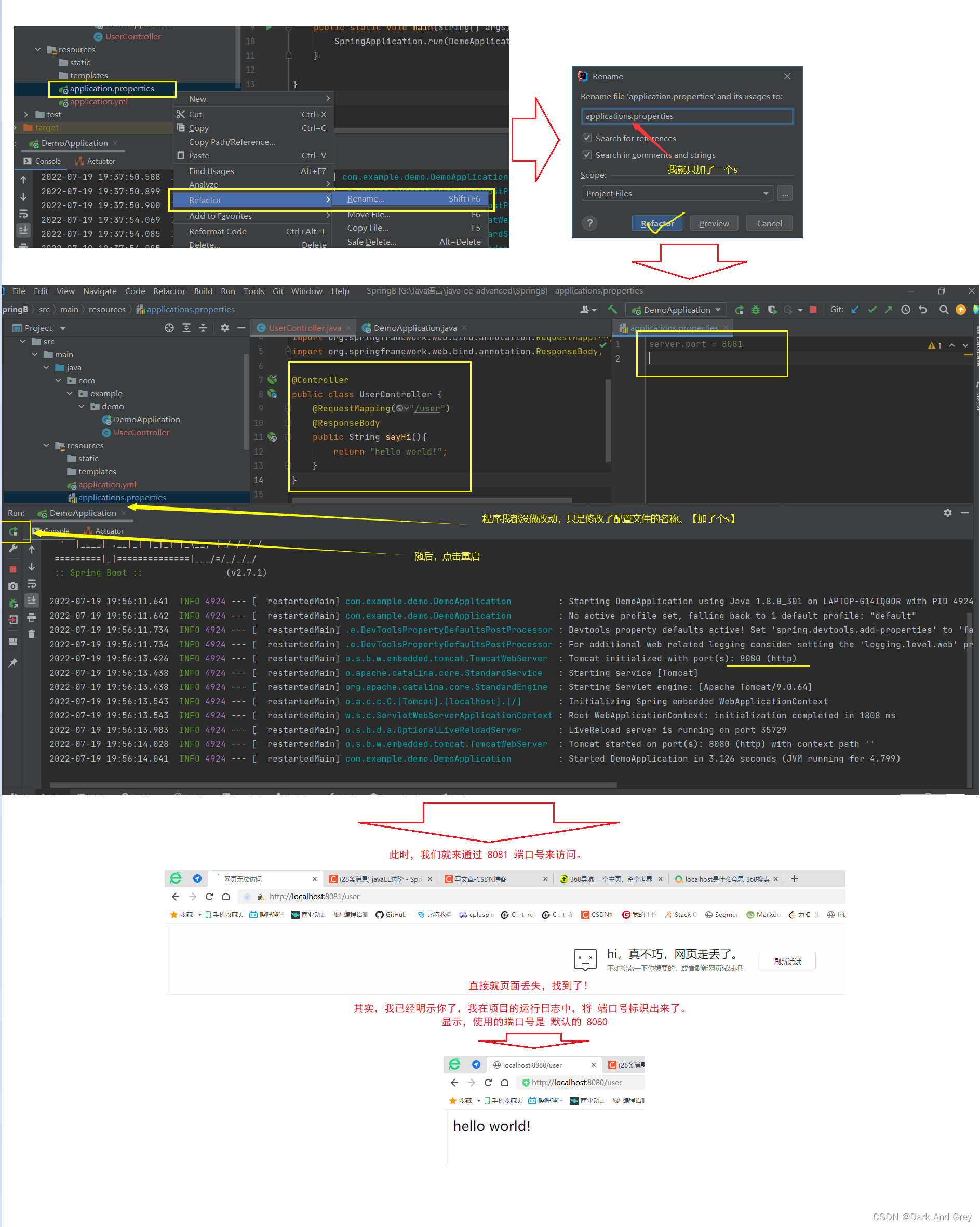
Task: Click the camera Dump Threads icon in Run panel
Action: (13, 585)
